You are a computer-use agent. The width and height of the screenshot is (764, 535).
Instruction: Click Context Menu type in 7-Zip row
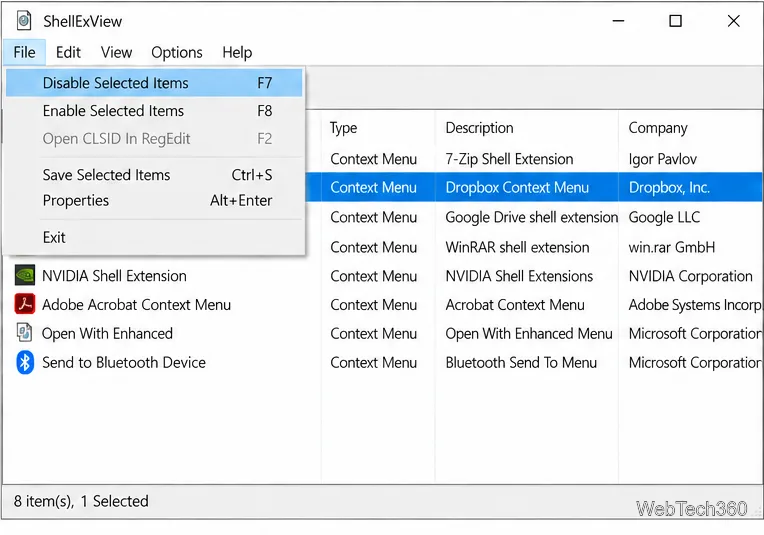click(x=373, y=159)
